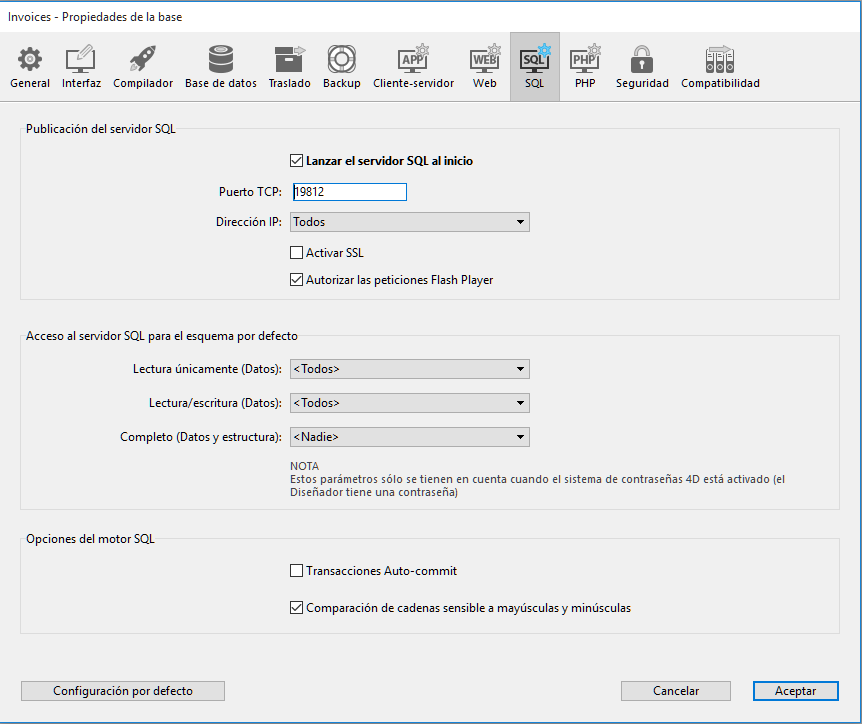862x724 pixels.
Task: Open Completo (Datos y estructura) dropdown
Action: [x=410, y=437]
